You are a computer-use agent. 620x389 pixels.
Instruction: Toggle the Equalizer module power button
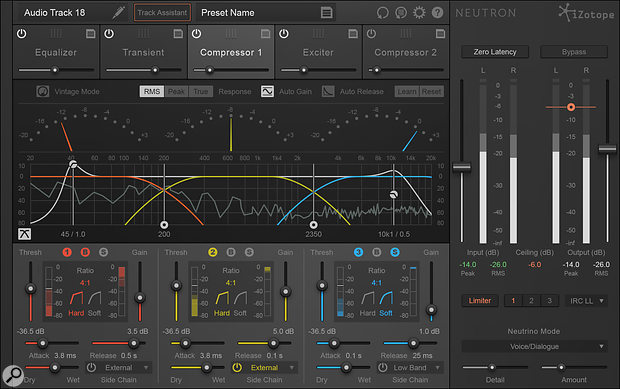[x=22, y=34]
